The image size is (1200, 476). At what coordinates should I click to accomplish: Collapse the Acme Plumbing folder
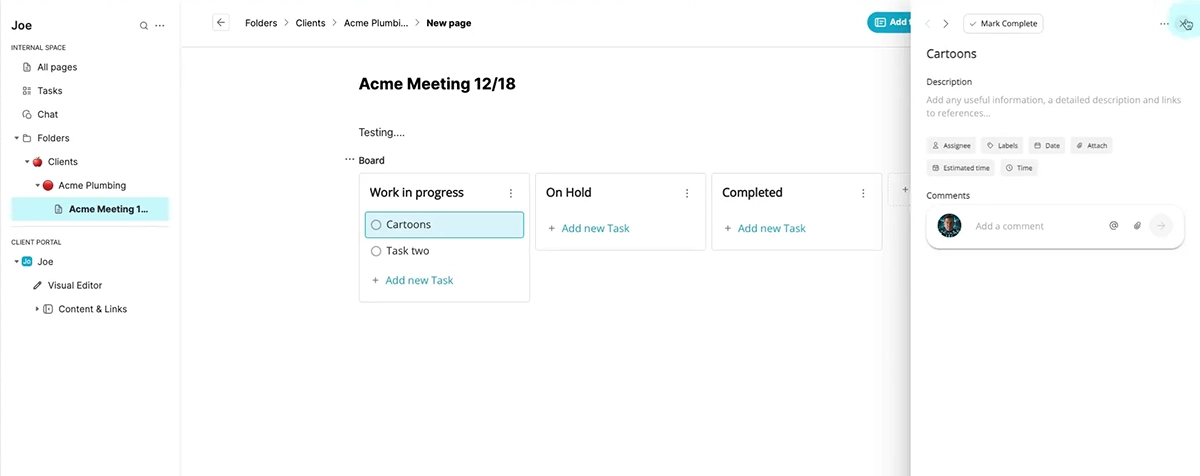pos(37,185)
